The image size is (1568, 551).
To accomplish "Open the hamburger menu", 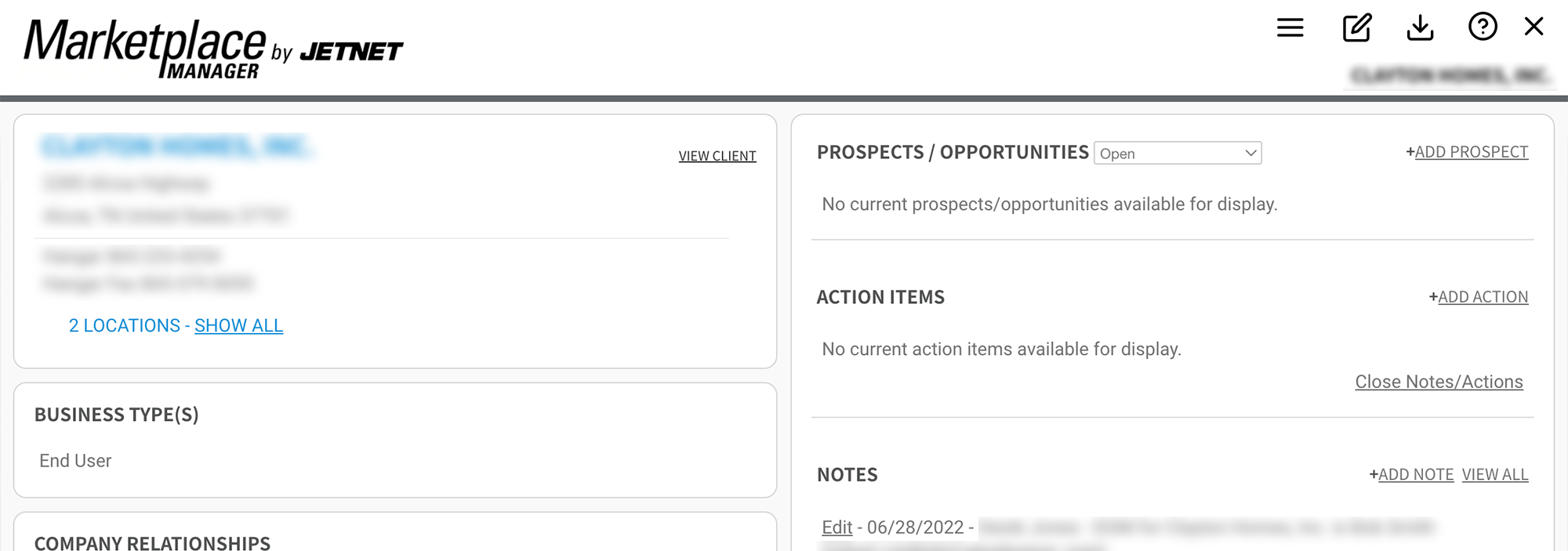I will (x=1290, y=28).
